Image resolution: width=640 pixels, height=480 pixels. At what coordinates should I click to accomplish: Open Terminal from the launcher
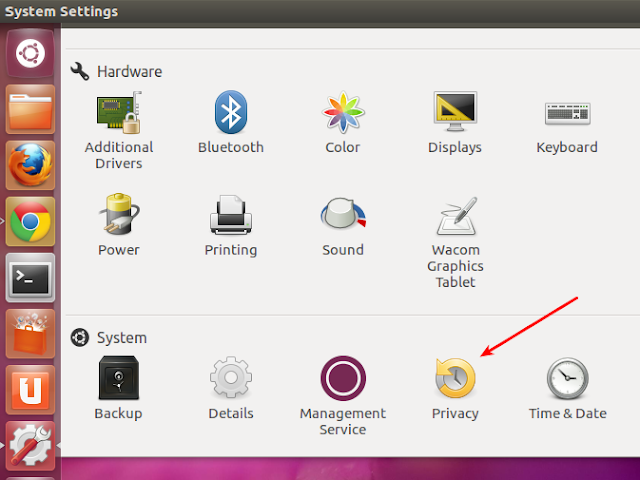point(30,279)
